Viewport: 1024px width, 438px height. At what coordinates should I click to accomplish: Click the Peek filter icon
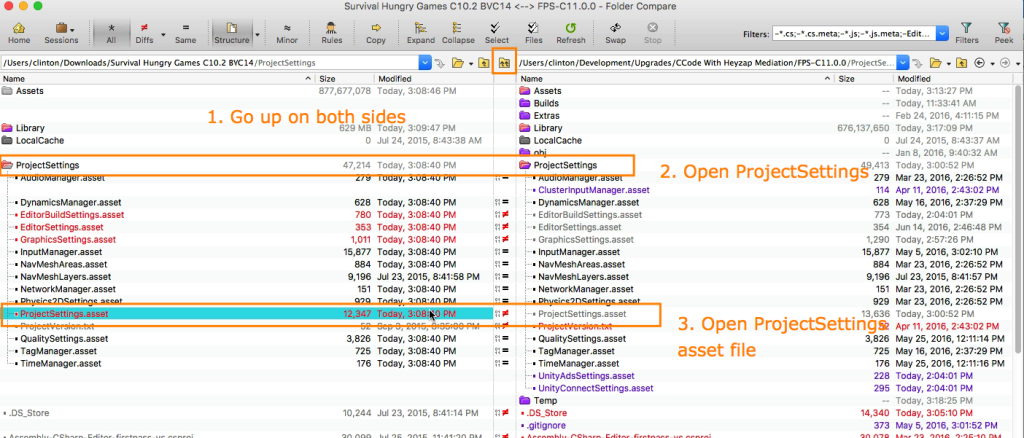1004,33
